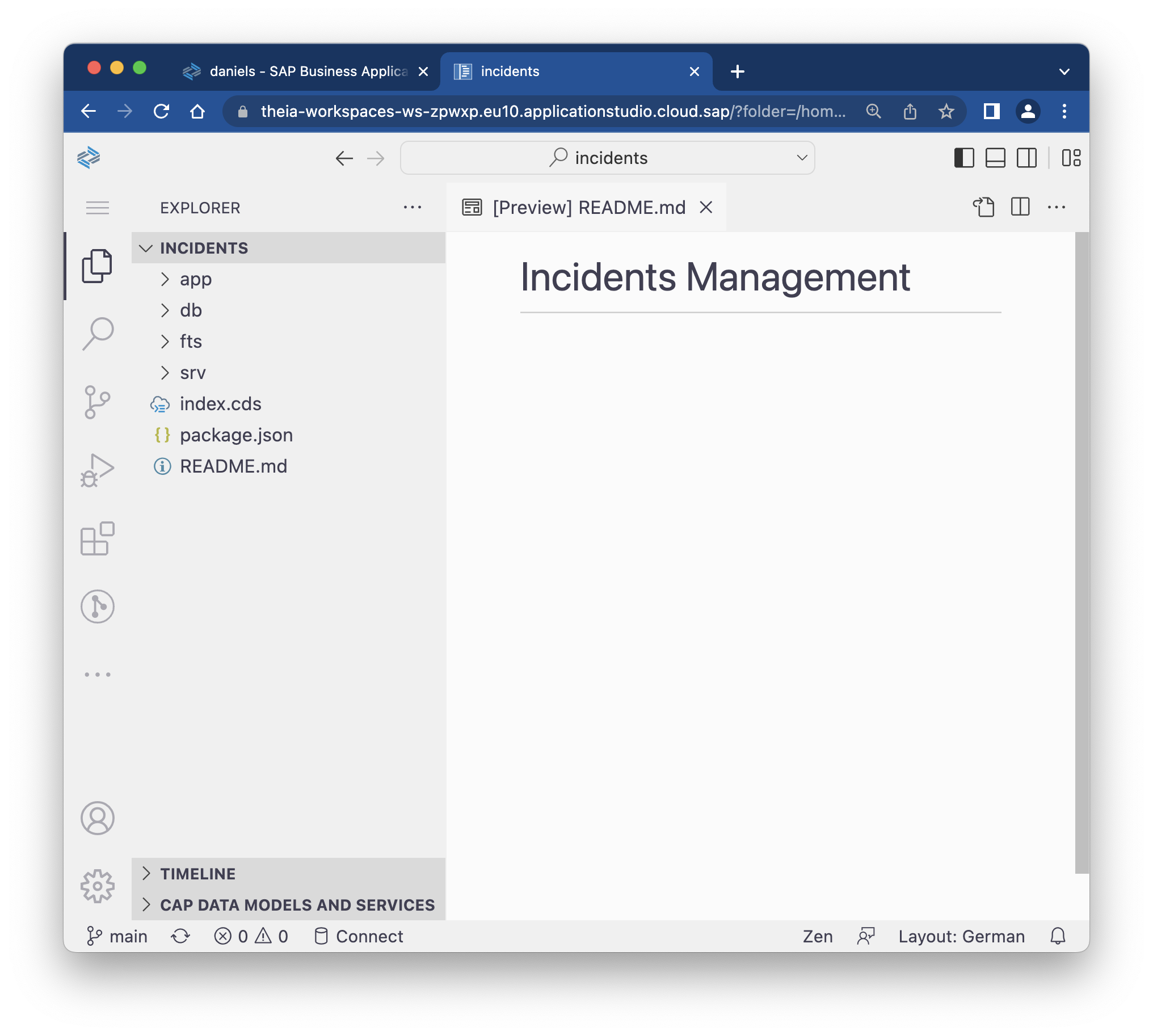Click Connect database status item
This screenshot has height=1036, width=1153.
pos(359,937)
